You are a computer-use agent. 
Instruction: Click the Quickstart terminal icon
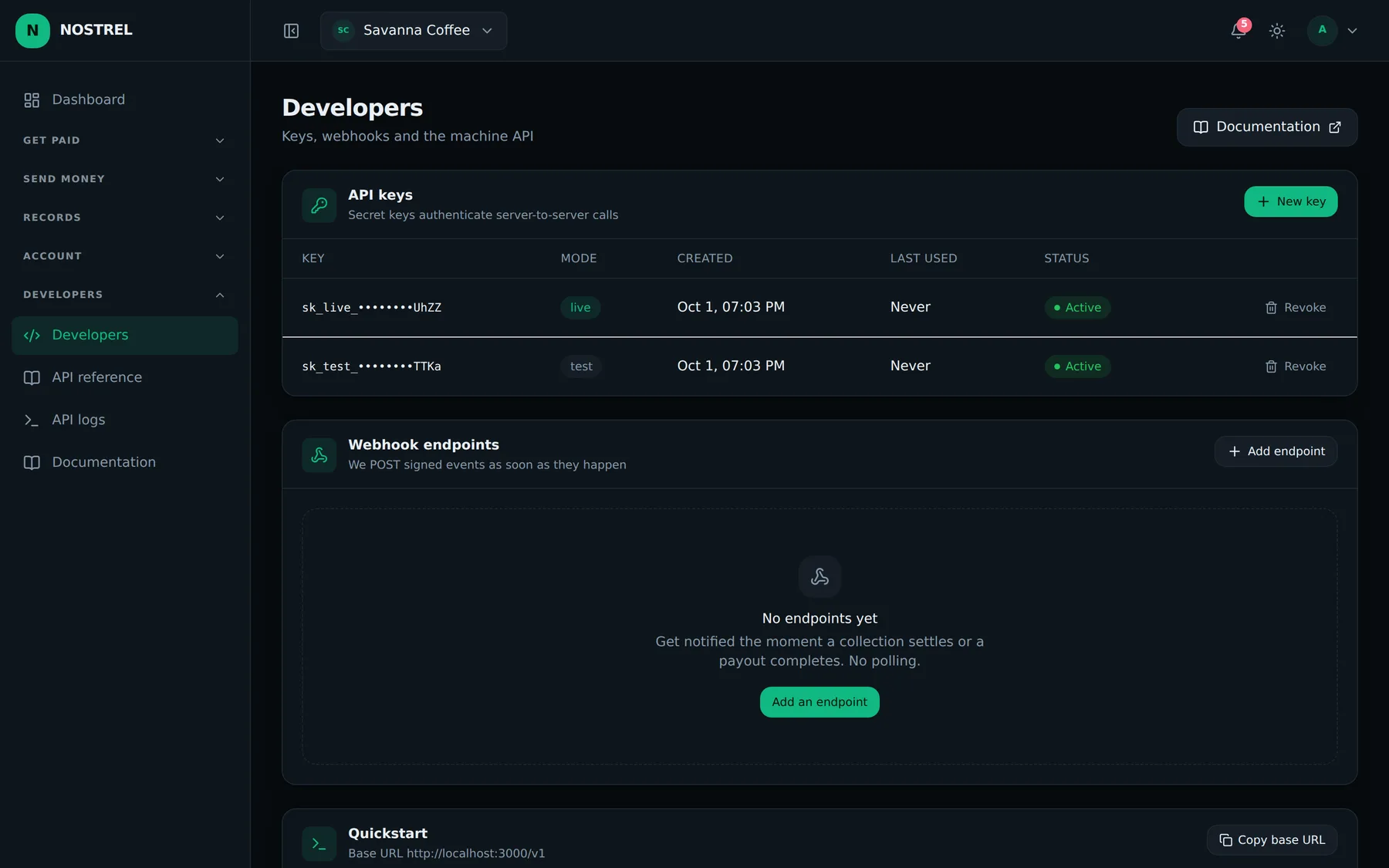[319, 844]
